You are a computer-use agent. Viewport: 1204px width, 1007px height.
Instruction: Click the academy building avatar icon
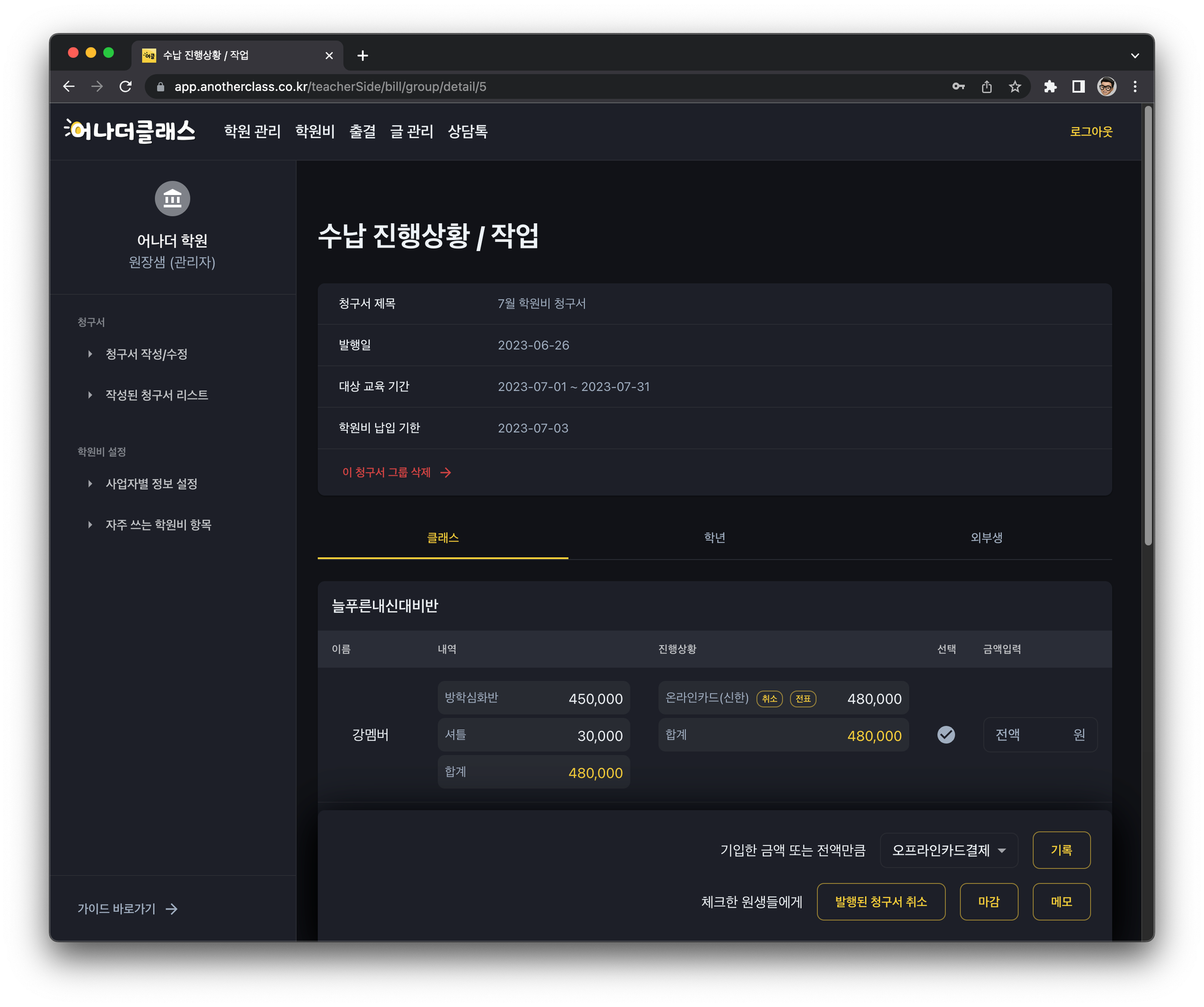coord(172,198)
